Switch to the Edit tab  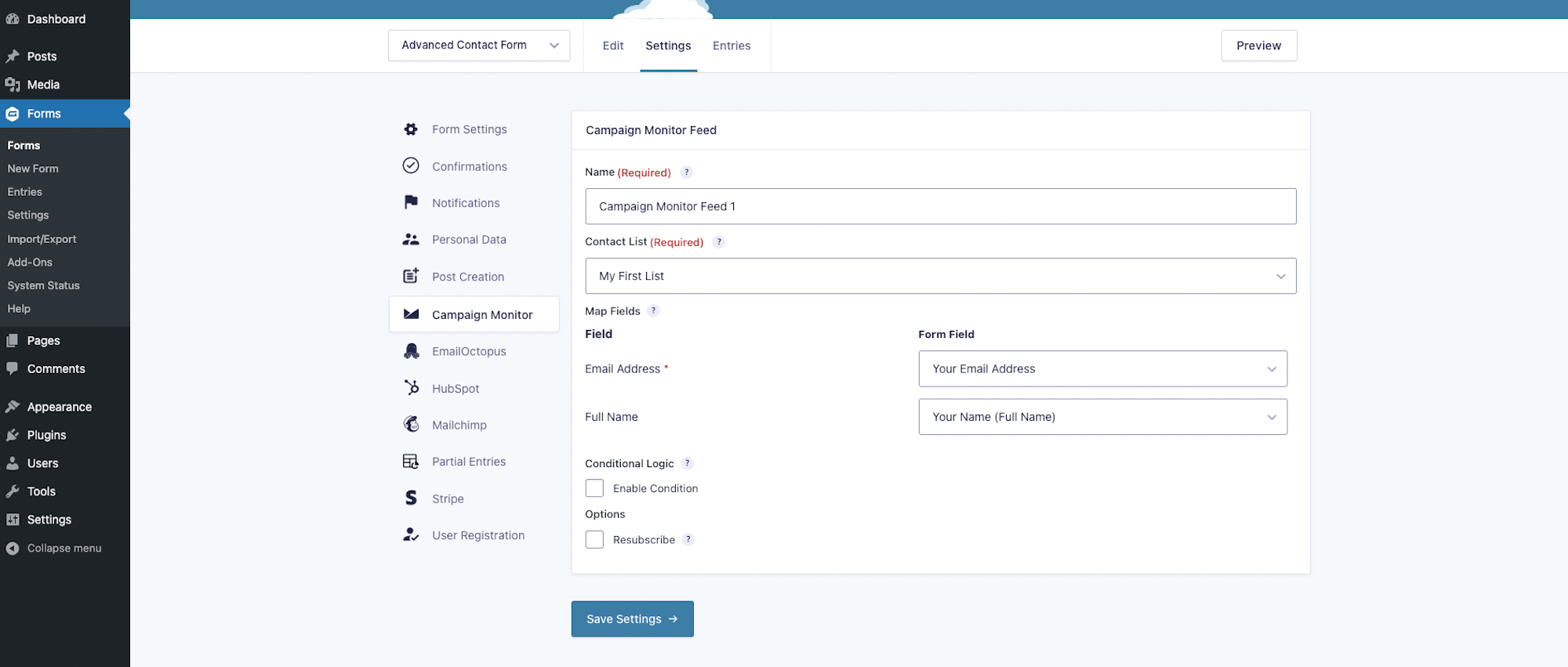[613, 45]
